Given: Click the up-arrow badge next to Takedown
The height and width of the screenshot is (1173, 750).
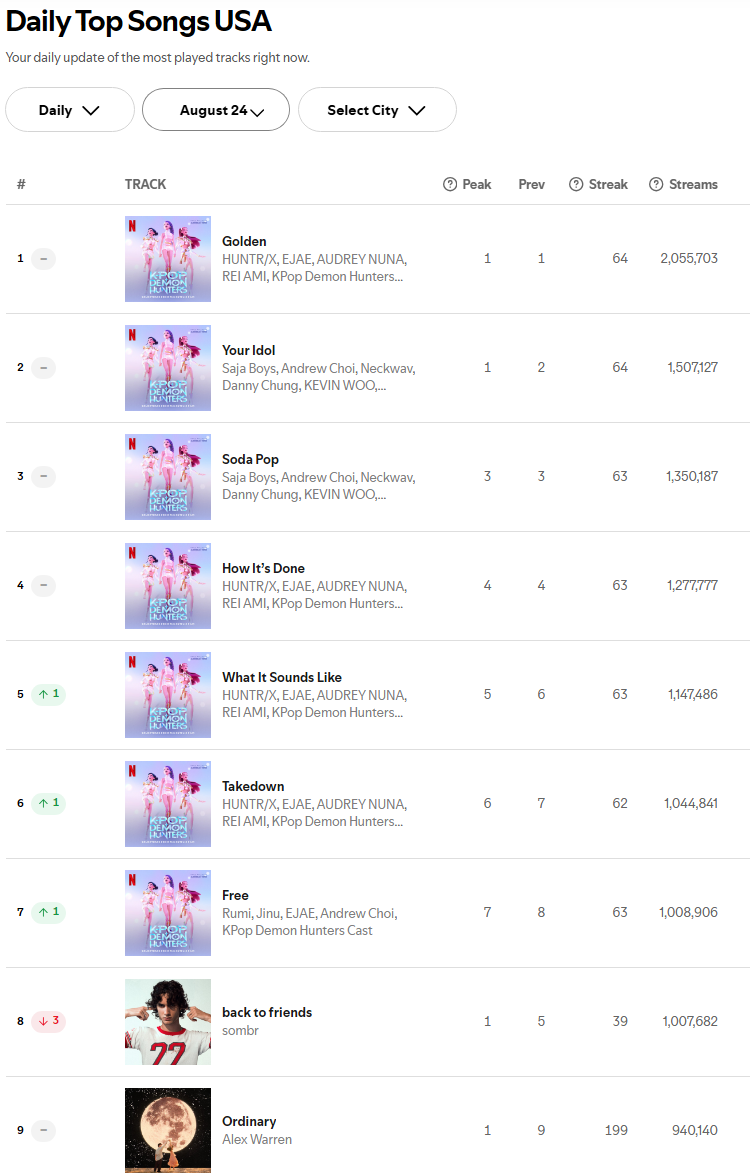Looking at the screenshot, I should pos(48,803).
